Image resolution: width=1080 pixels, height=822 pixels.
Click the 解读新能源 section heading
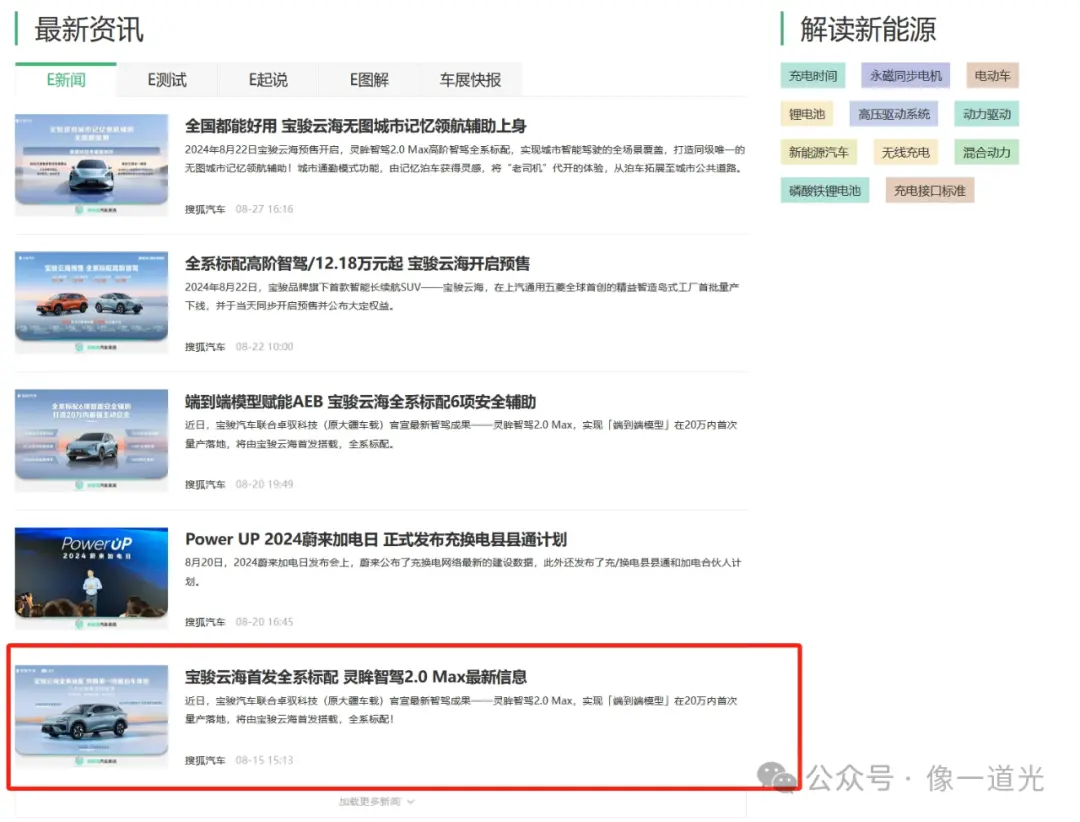coord(868,30)
